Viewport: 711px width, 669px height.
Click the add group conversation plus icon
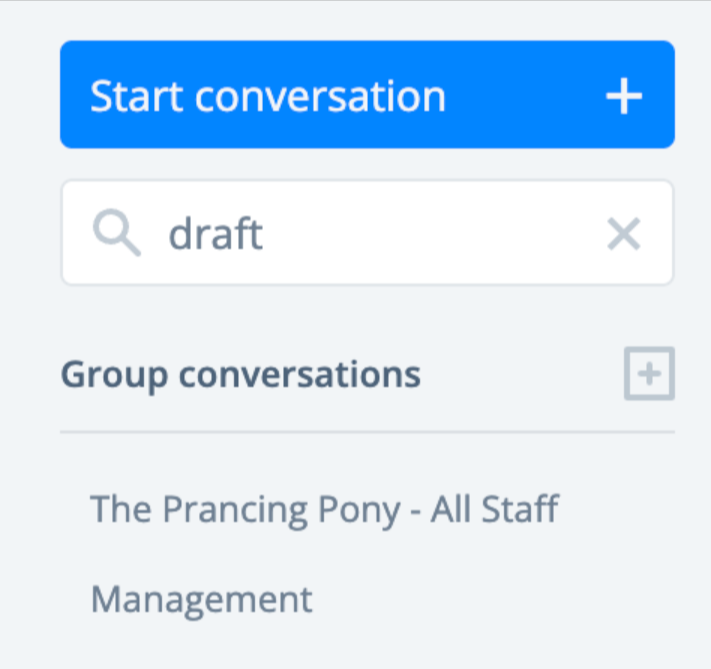coord(649,375)
